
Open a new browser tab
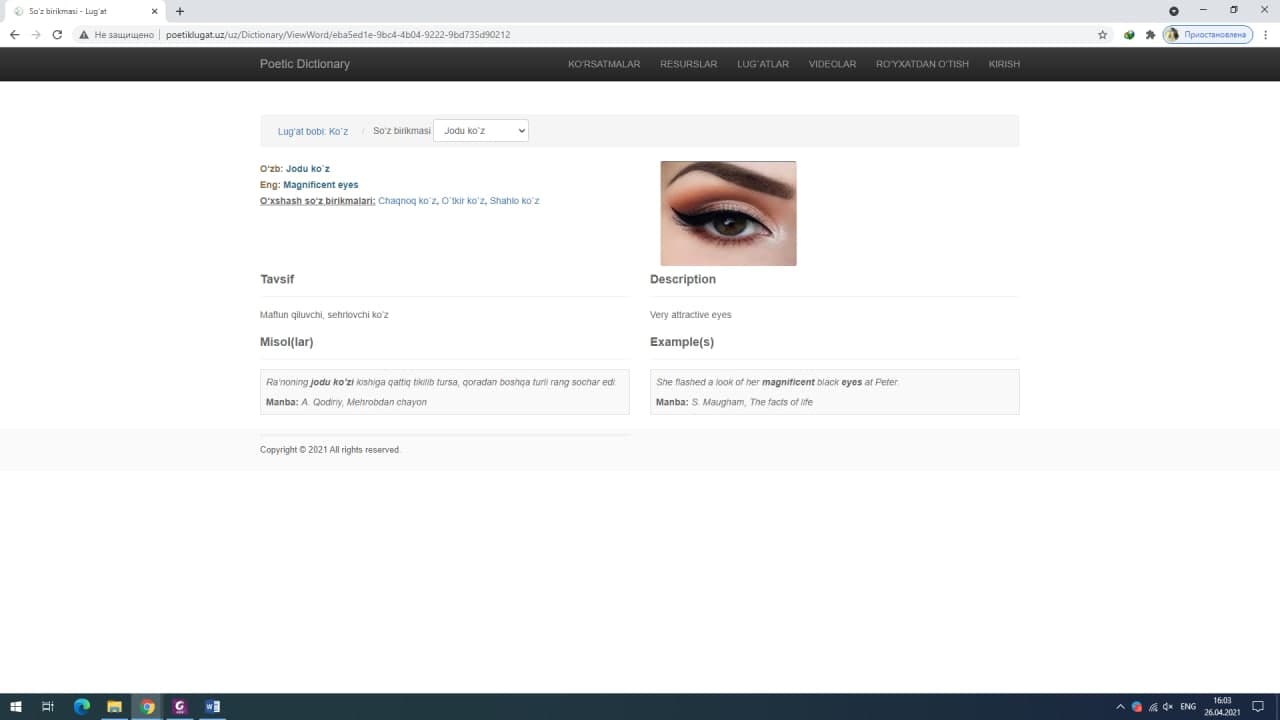(180, 11)
